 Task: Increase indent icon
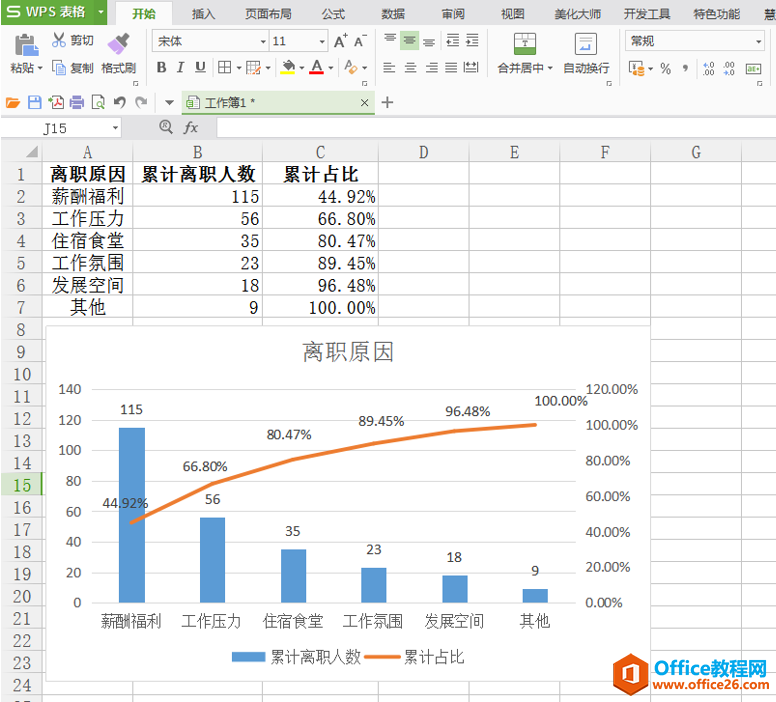(472, 41)
